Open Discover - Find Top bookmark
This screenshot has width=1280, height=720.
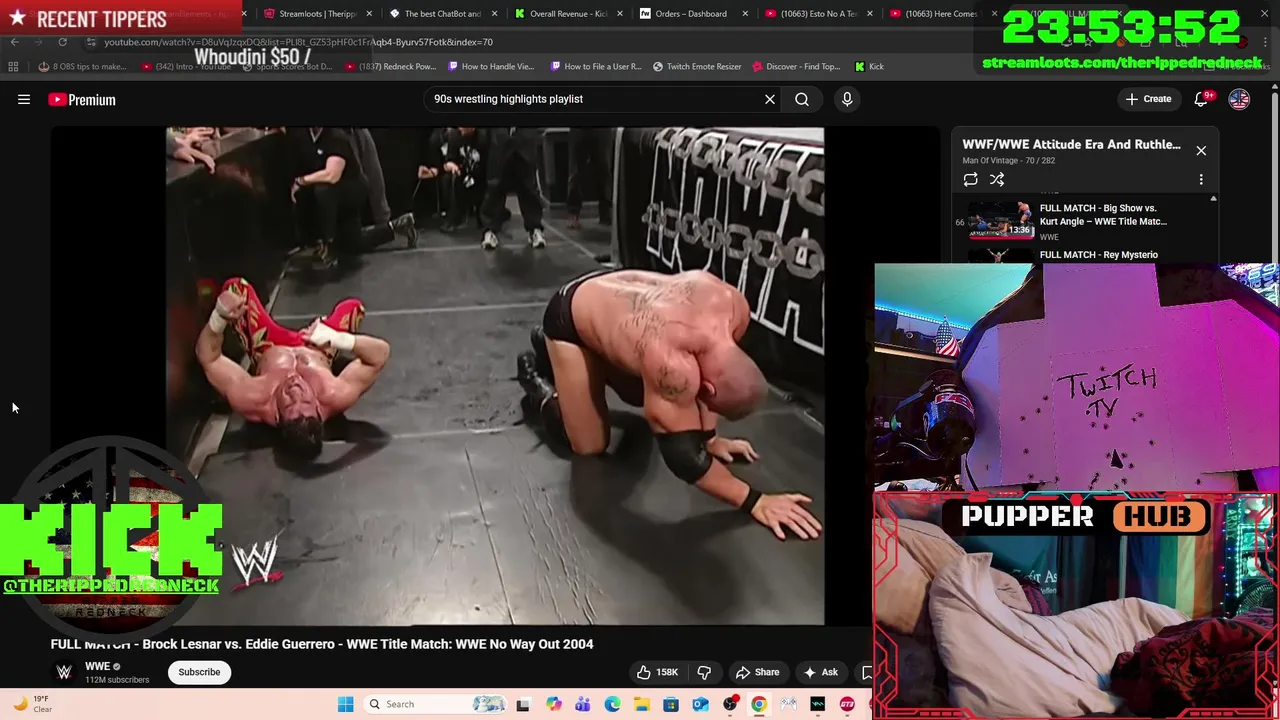click(x=796, y=67)
